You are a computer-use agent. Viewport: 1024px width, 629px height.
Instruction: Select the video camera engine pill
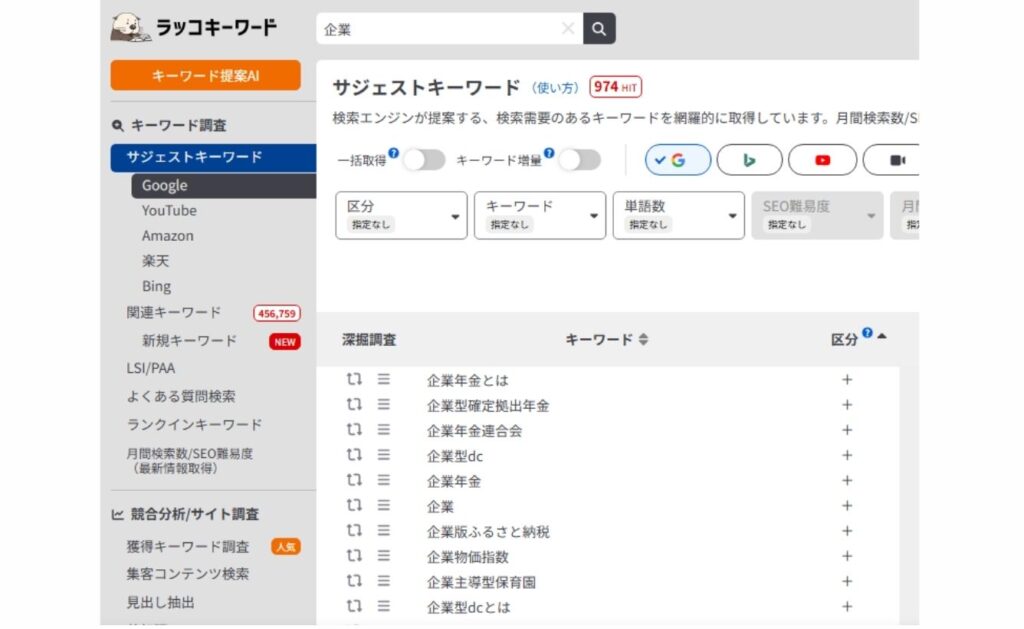[x=893, y=160]
